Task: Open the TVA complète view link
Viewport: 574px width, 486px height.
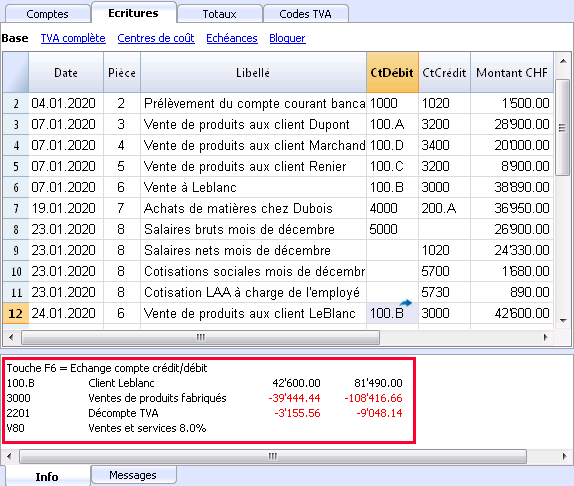Action: pos(73,38)
